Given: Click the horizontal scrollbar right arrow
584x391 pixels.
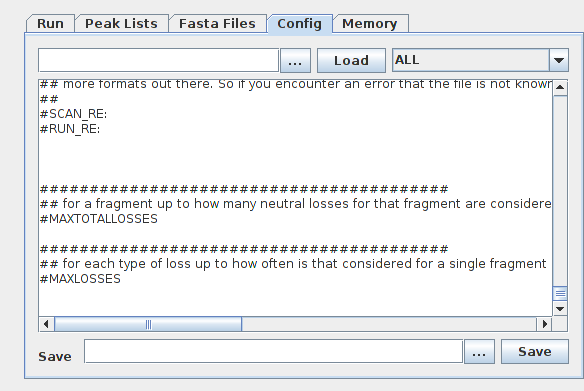Looking at the screenshot, I should [545, 324].
